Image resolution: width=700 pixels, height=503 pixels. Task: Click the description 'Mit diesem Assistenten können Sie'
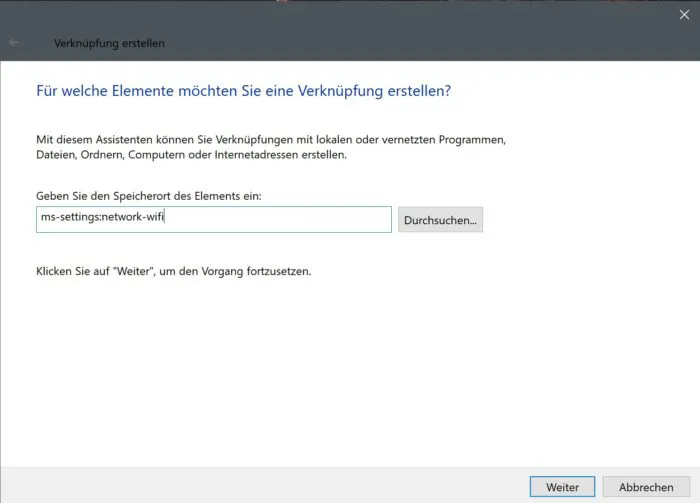point(124,140)
